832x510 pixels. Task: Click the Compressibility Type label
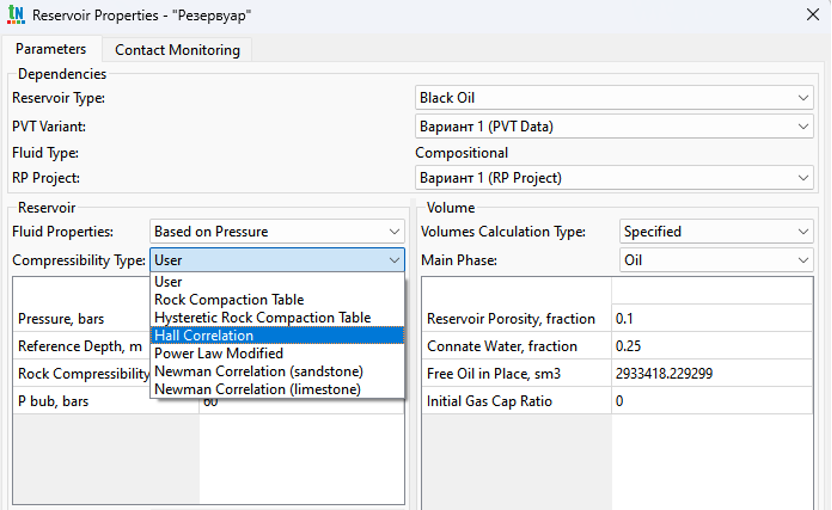pos(79,261)
